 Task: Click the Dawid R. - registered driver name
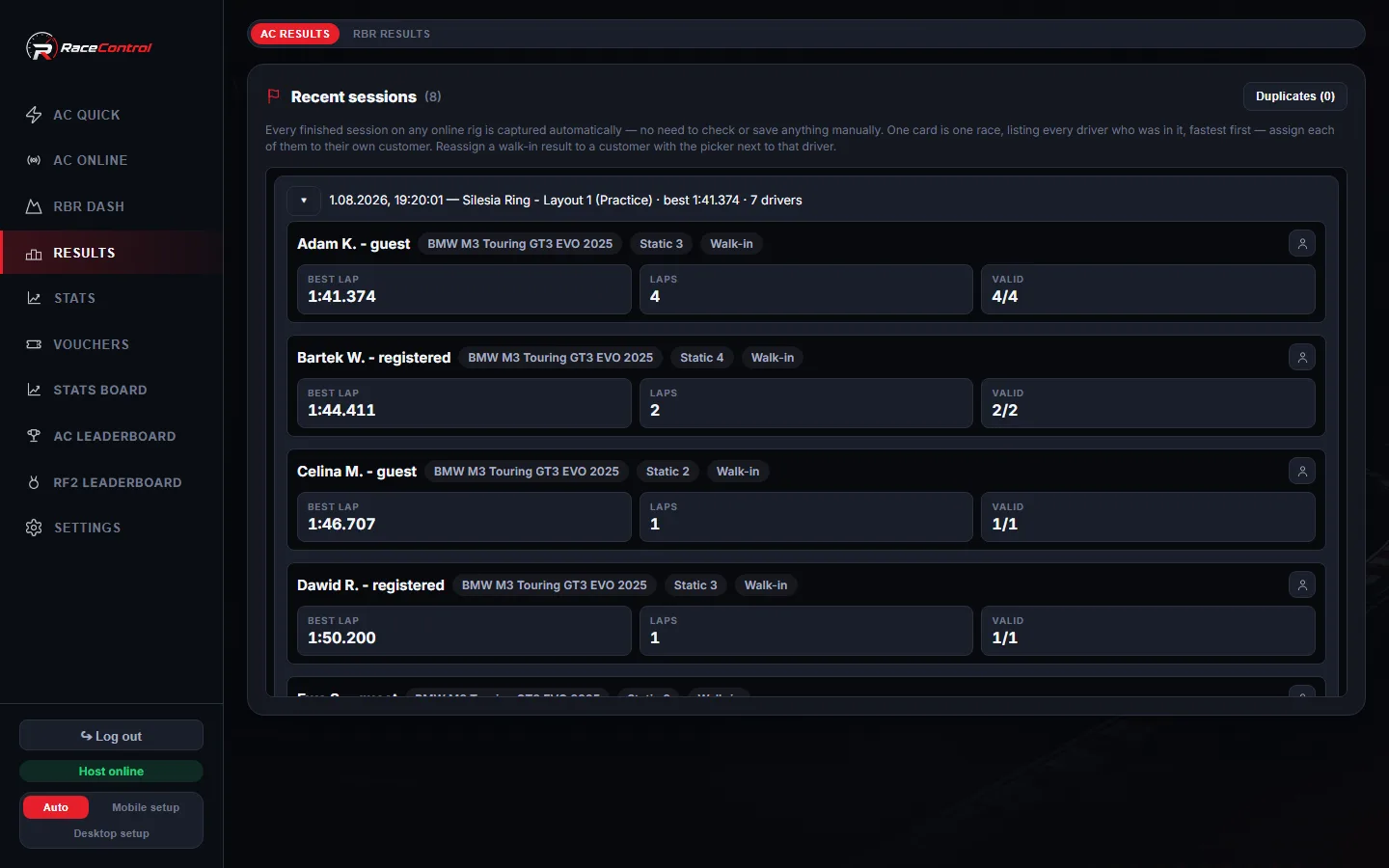370,585
